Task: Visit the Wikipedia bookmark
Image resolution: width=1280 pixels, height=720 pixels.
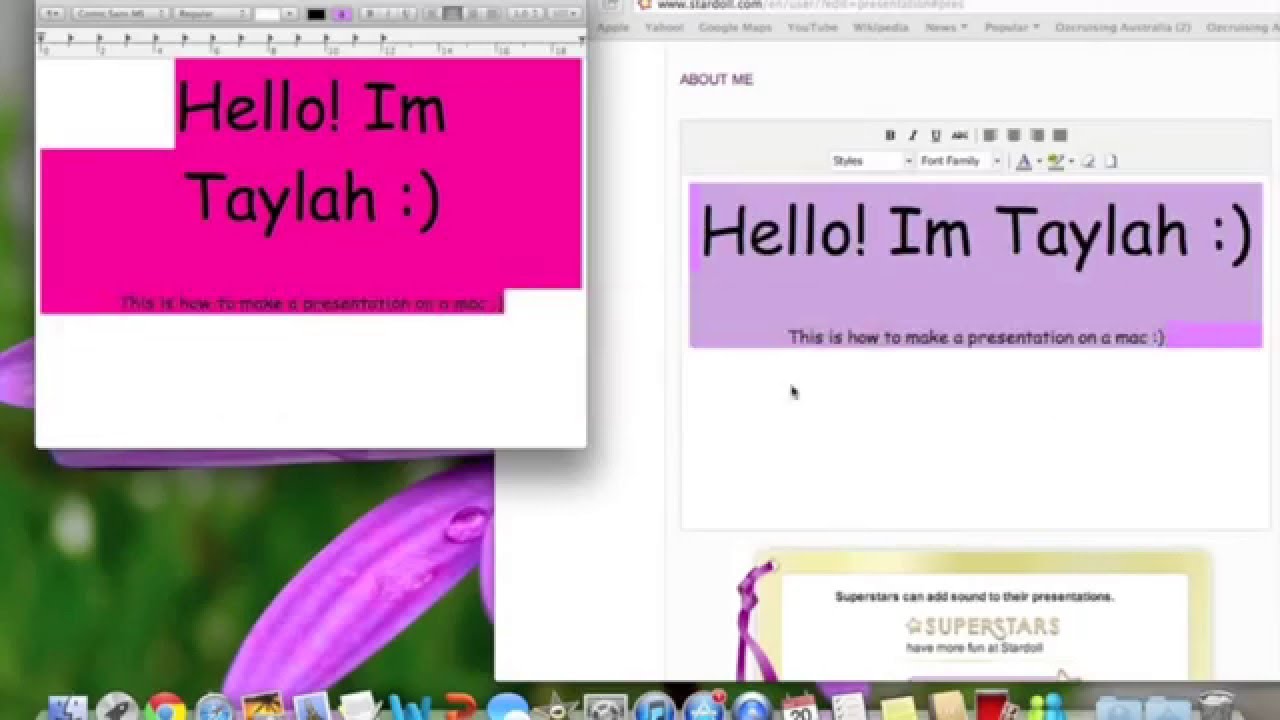Action: [x=879, y=27]
